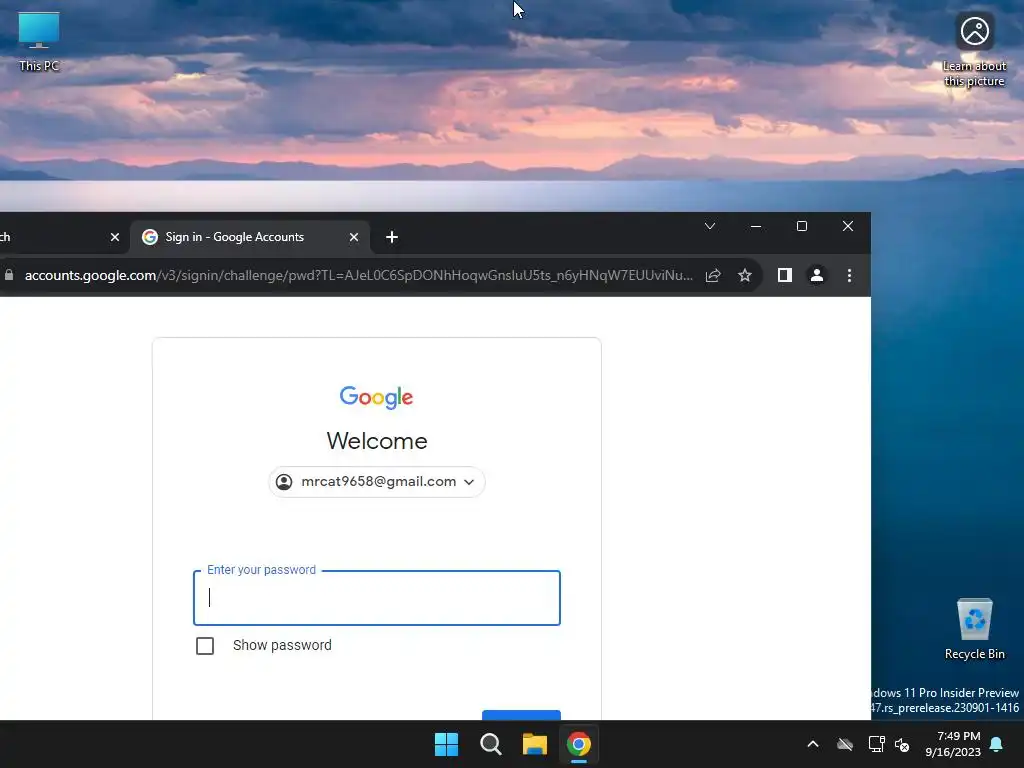Click the blue Next button at the bottom
Image resolution: width=1024 pixels, height=768 pixels.
point(521,714)
